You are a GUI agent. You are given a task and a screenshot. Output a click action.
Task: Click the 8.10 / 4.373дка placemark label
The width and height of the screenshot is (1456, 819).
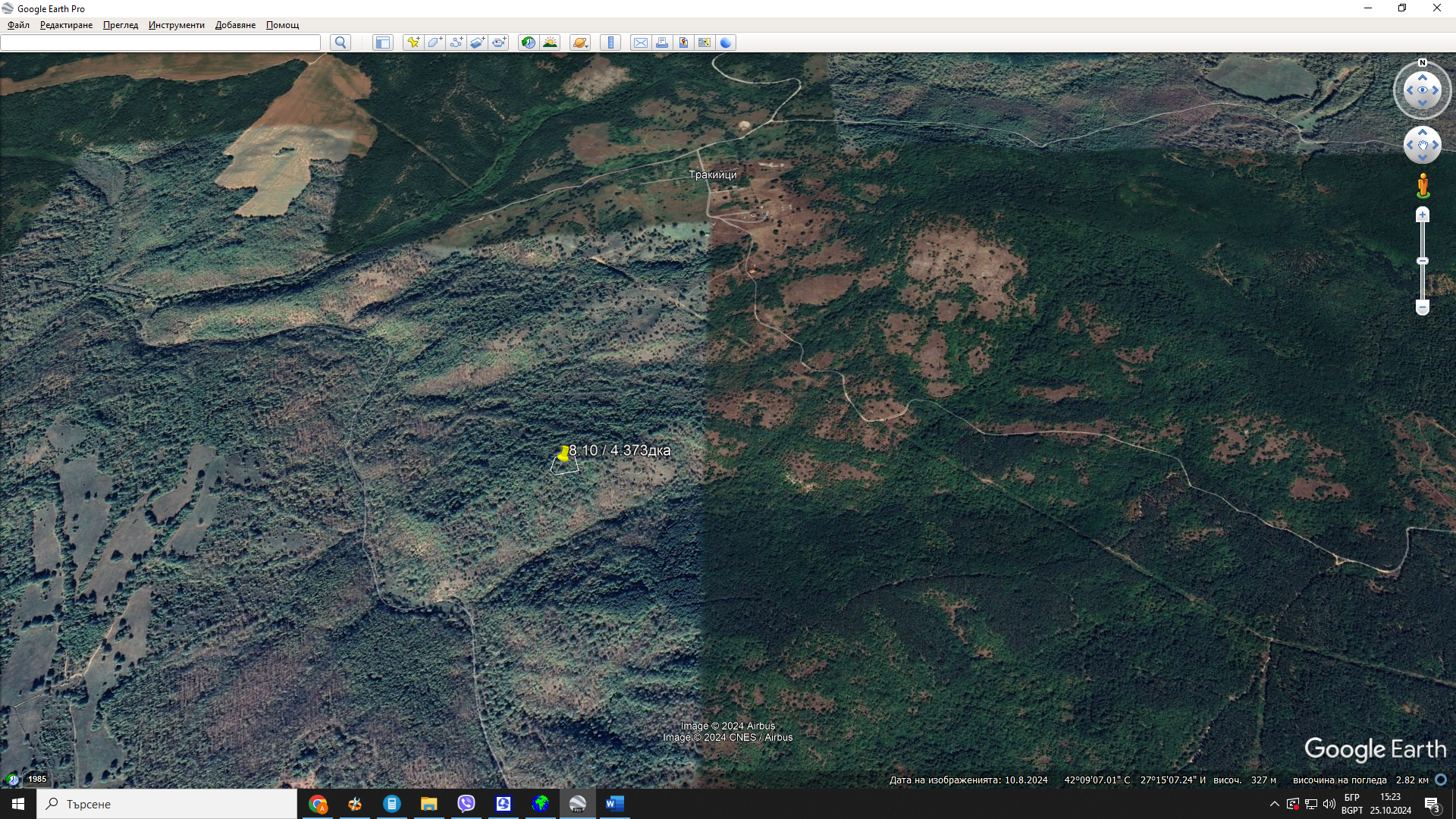tap(620, 450)
